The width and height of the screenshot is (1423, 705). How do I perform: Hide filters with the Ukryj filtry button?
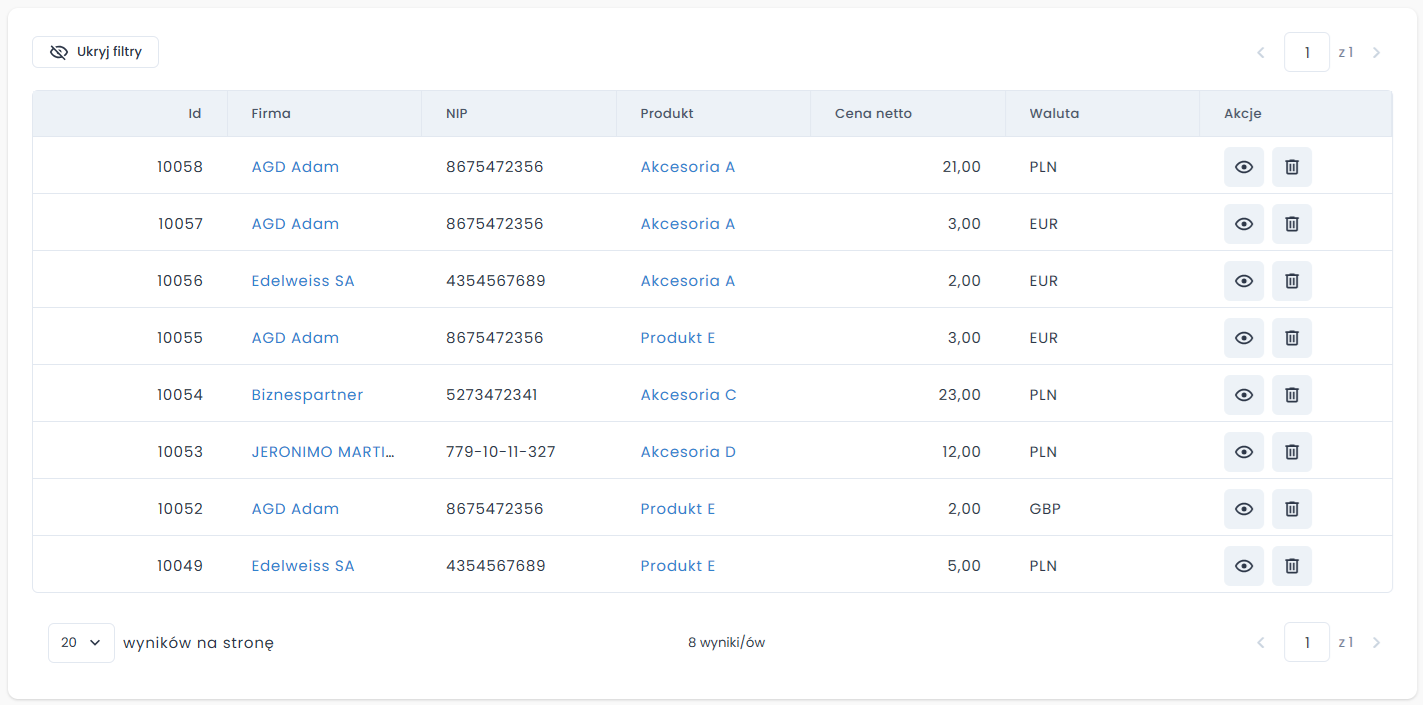tap(96, 52)
